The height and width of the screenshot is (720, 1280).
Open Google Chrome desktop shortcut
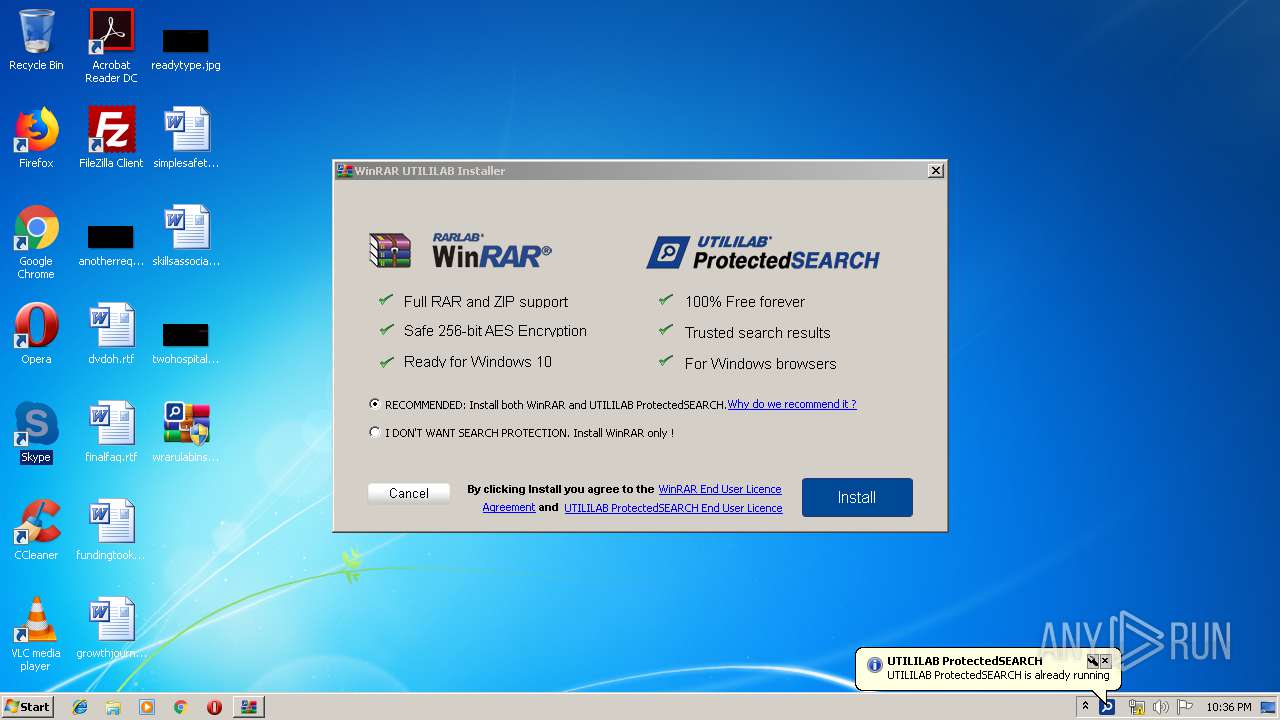pos(36,242)
